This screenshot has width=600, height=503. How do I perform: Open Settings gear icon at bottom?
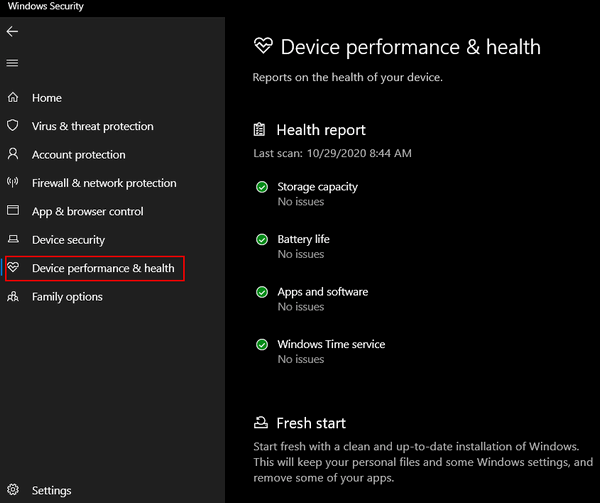tap(13, 490)
